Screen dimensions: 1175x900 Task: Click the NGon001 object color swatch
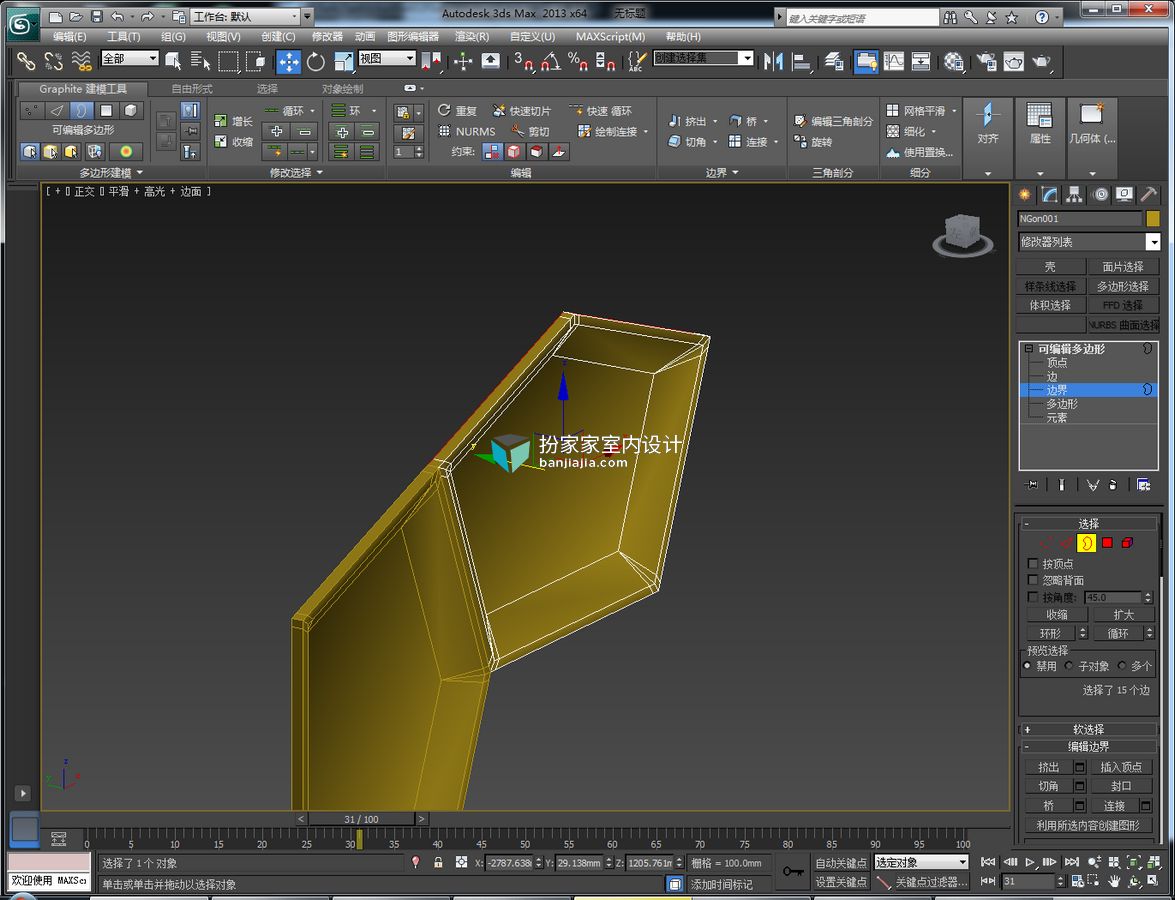[x=1153, y=219]
